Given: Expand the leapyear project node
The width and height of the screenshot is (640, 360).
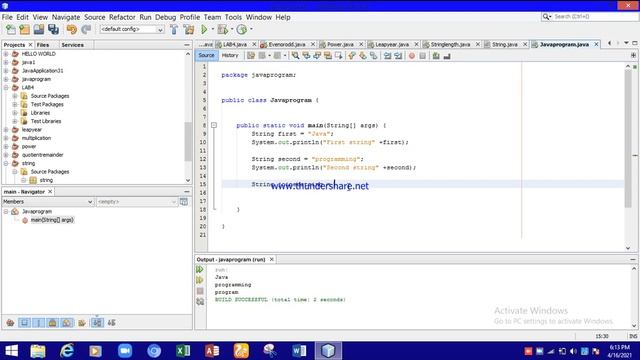Looking at the screenshot, I should tap(6, 129).
